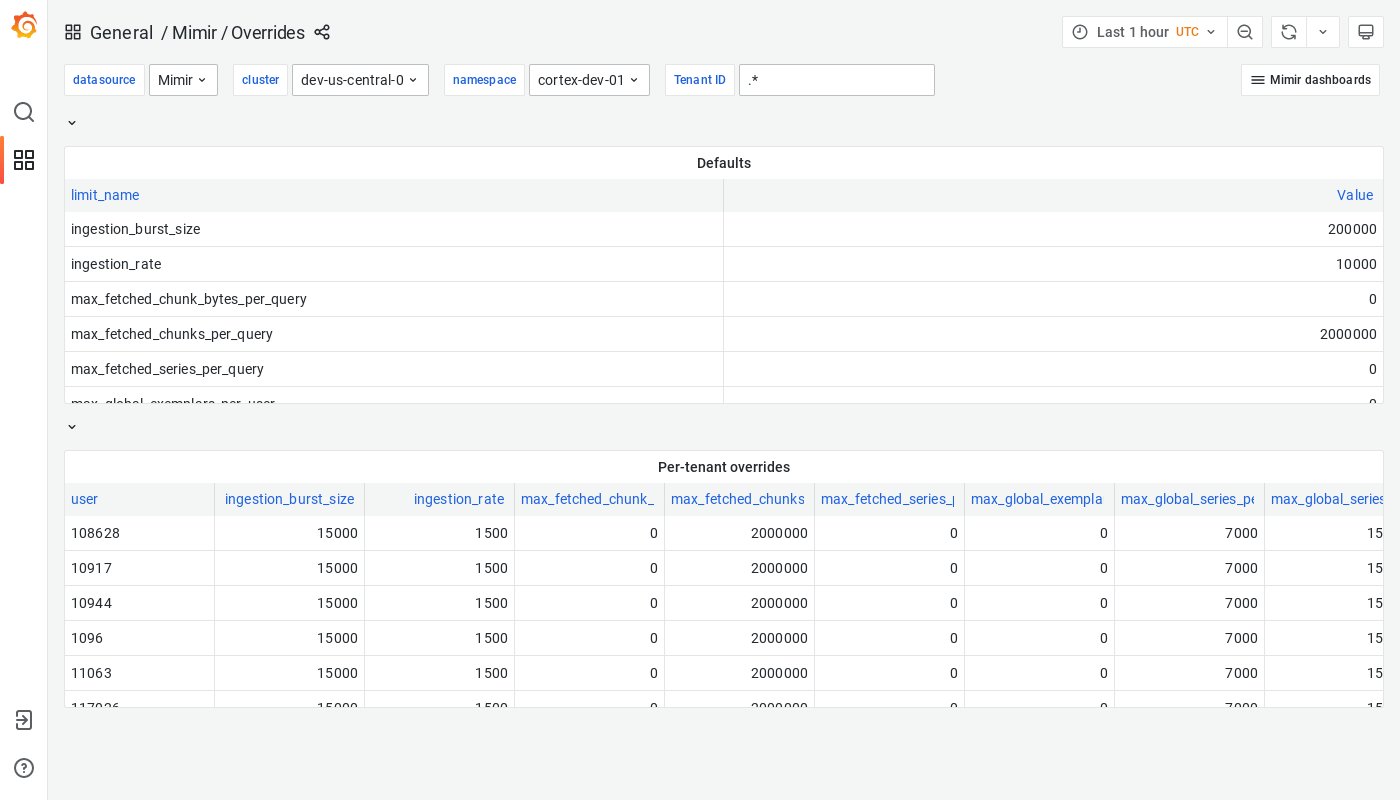Open the Mimir data source dropdown
This screenshot has height=800, width=1400.
click(183, 80)
